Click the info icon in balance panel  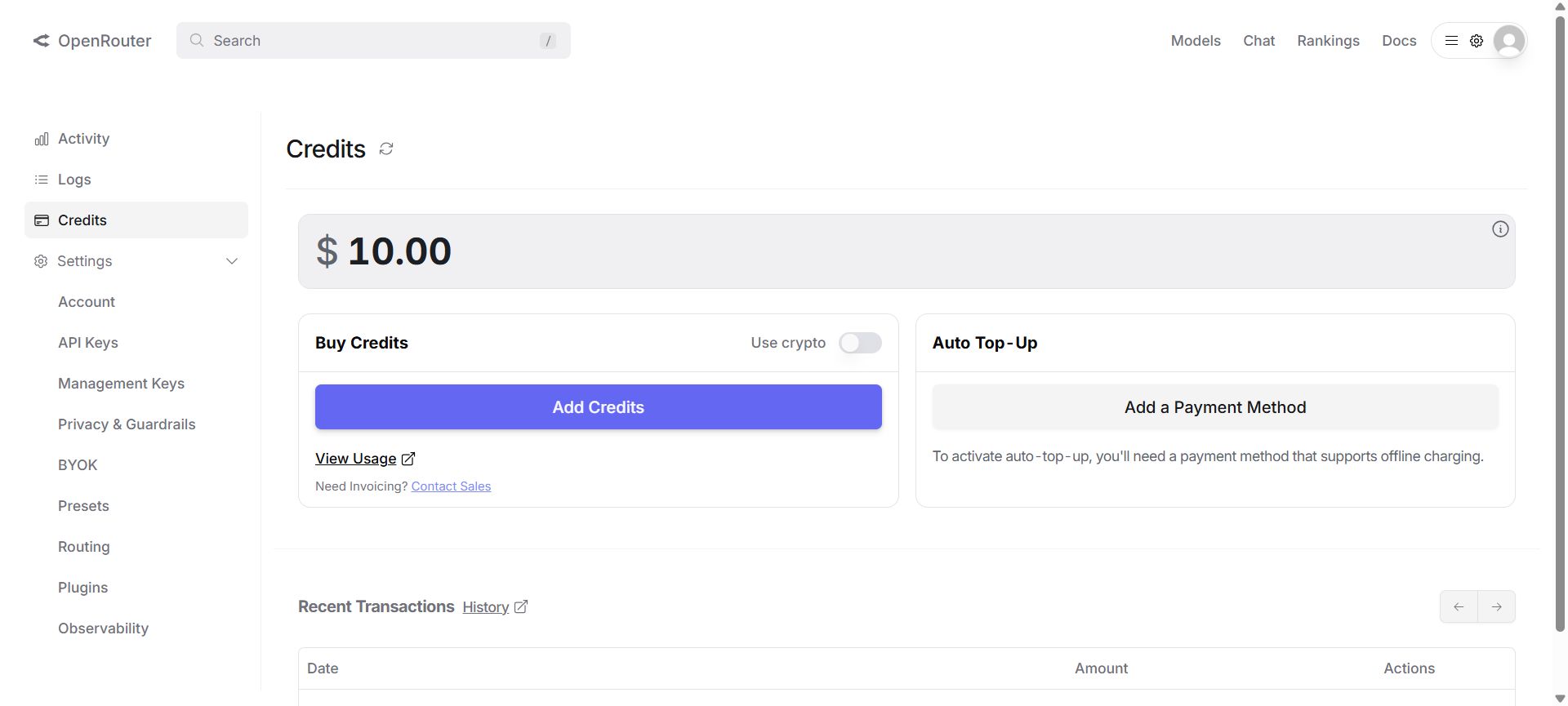pyautogui.click(x=1500, y=229)
